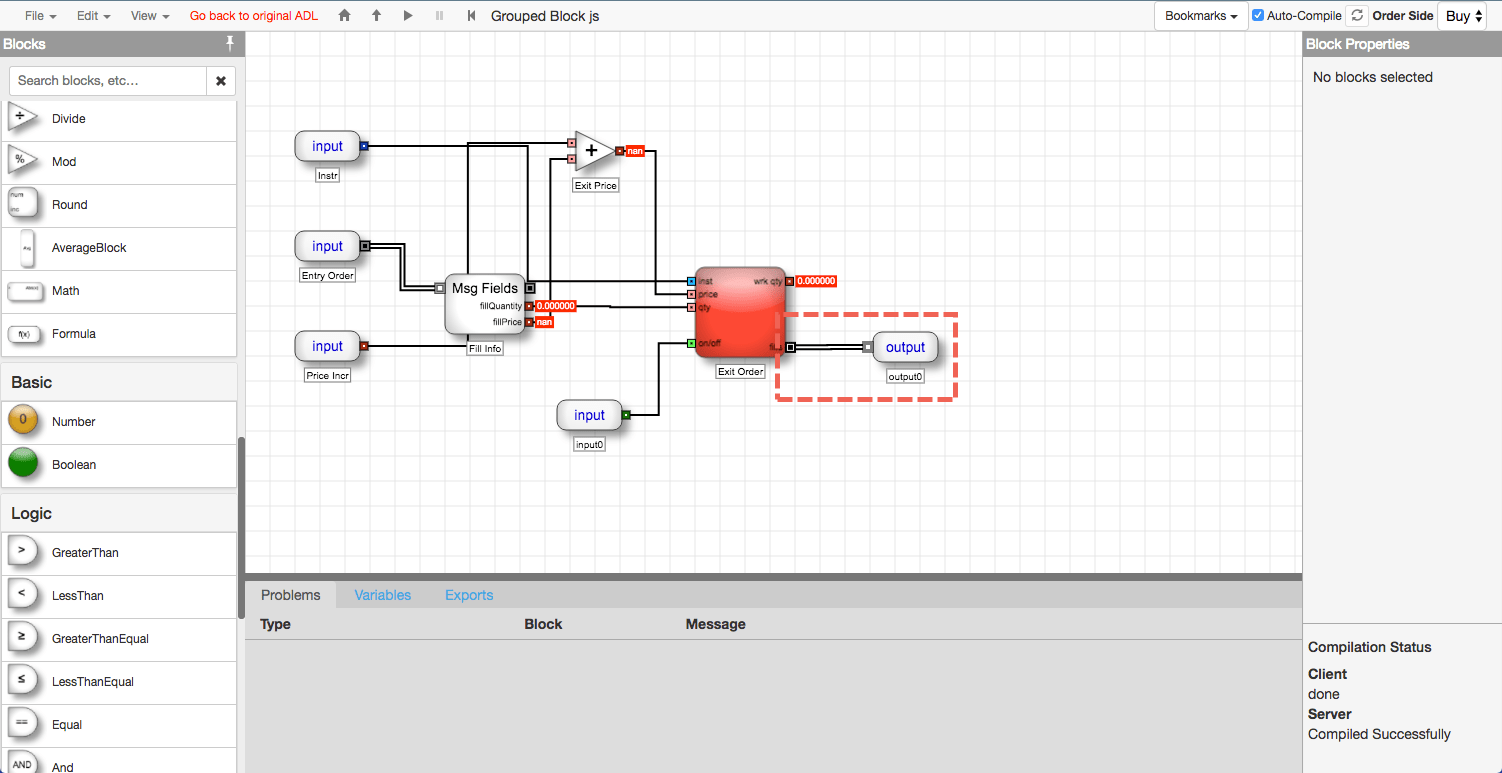Select the Round block icon
Screen dimensions: 1502x773
coord(22,204)
